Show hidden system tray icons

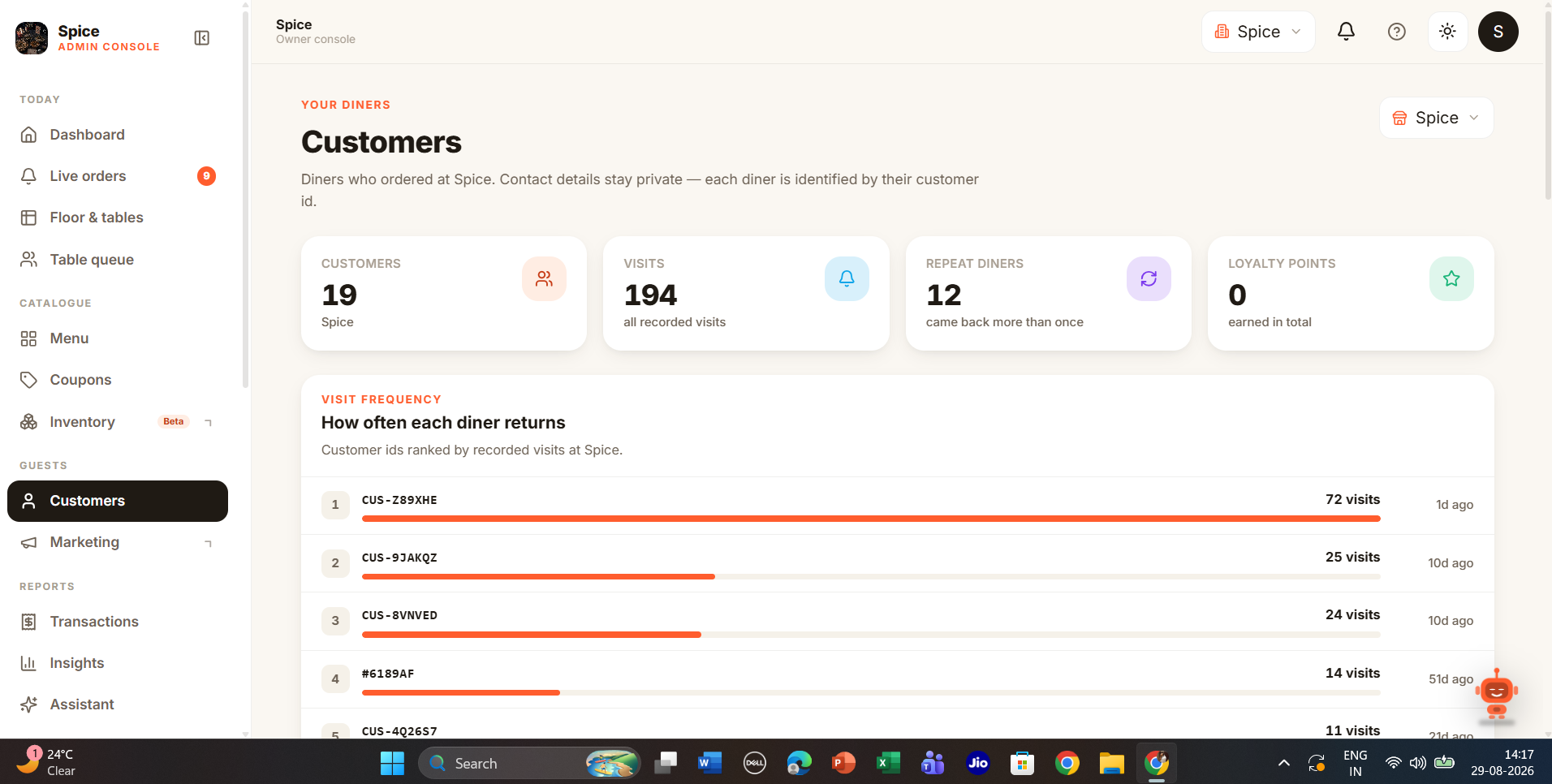pos(1283,763)
